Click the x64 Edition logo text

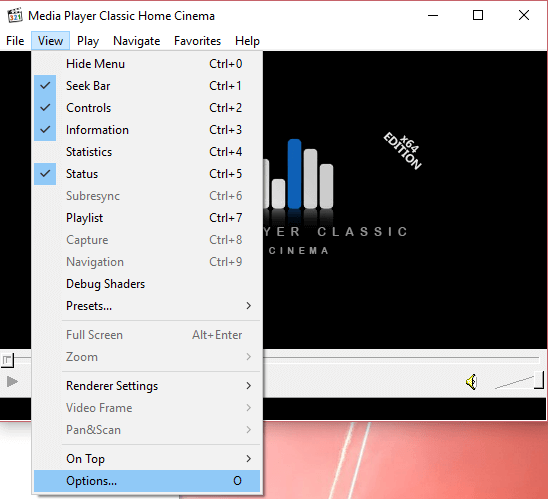404,151
